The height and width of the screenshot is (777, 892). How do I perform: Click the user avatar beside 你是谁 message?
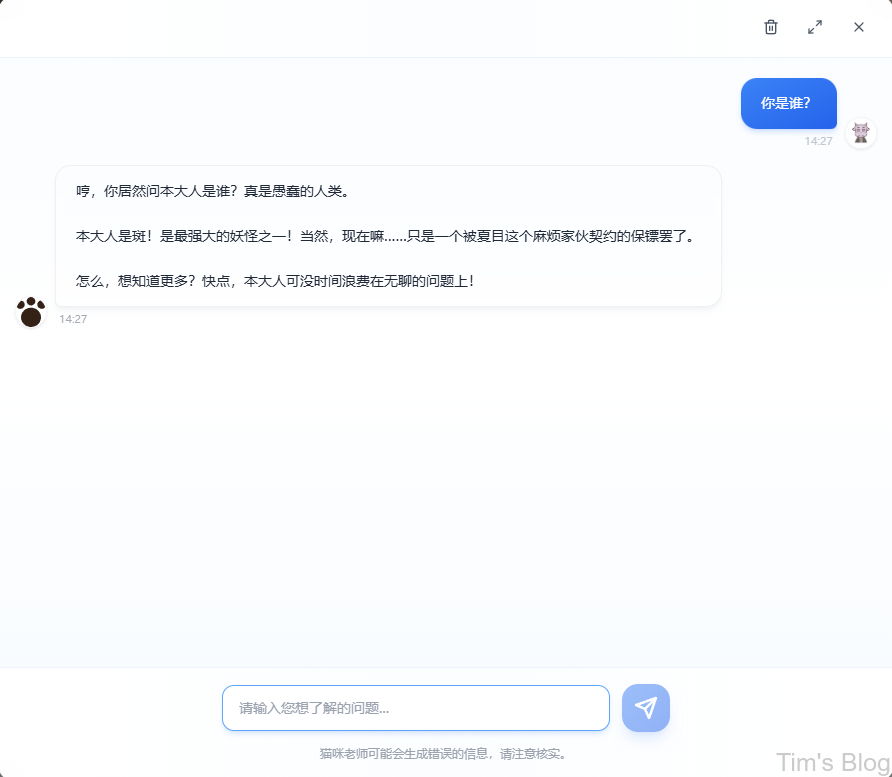click(861, 132)
